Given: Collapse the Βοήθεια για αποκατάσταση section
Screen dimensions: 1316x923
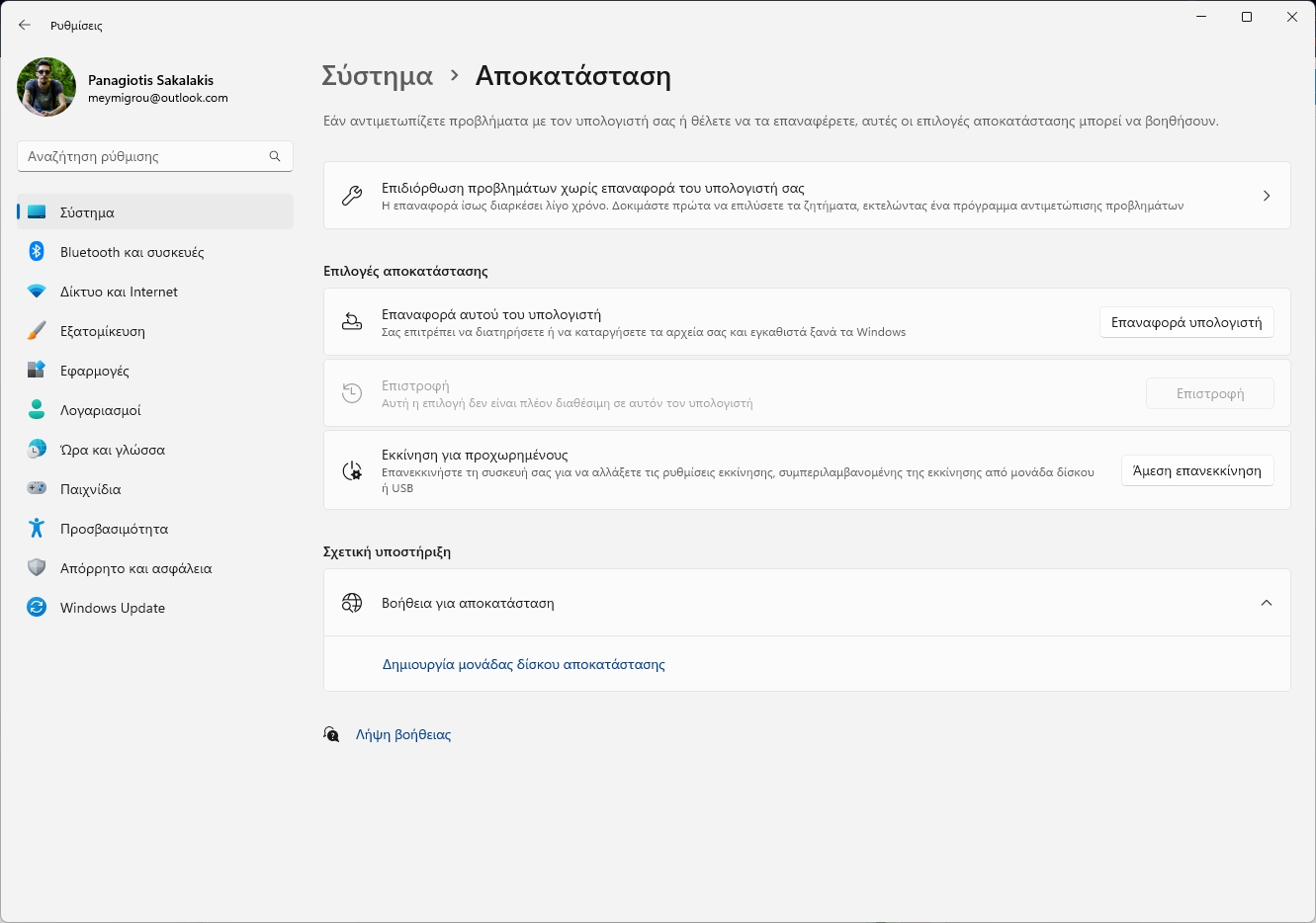Looking at the screenshot, I should point(1266,603).
